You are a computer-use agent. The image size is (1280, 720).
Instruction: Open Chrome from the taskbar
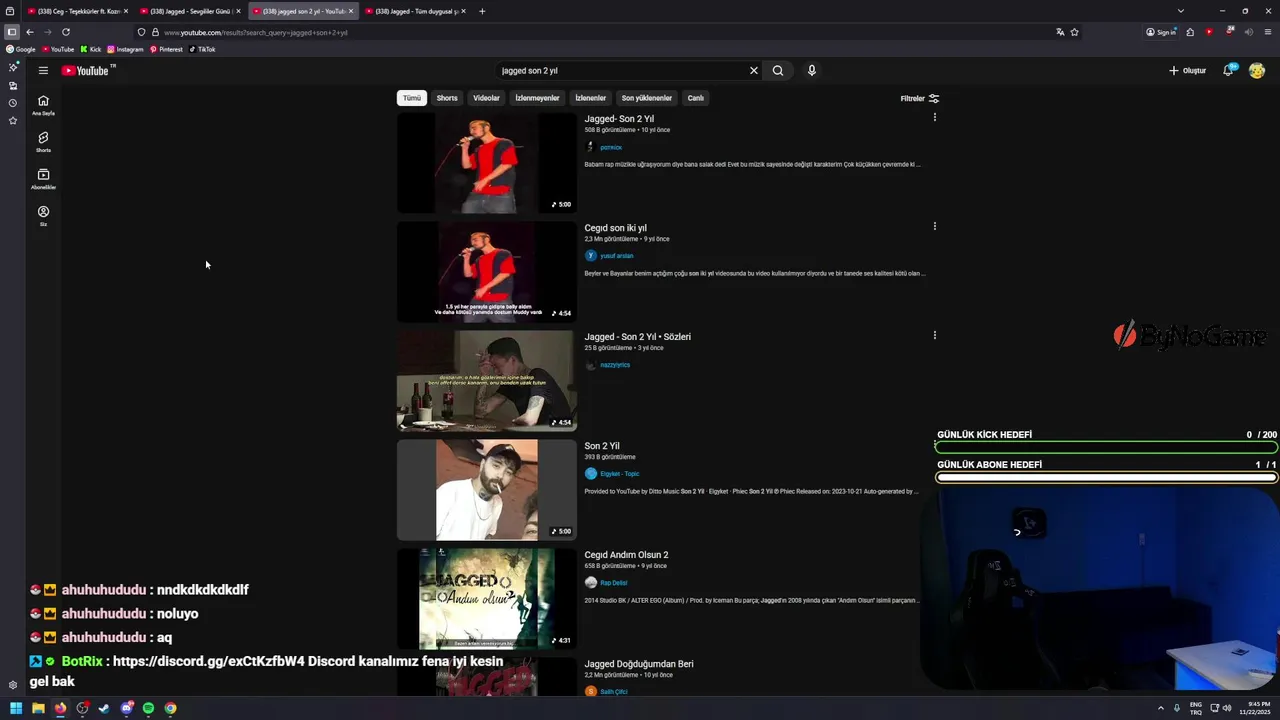point(170,708)
